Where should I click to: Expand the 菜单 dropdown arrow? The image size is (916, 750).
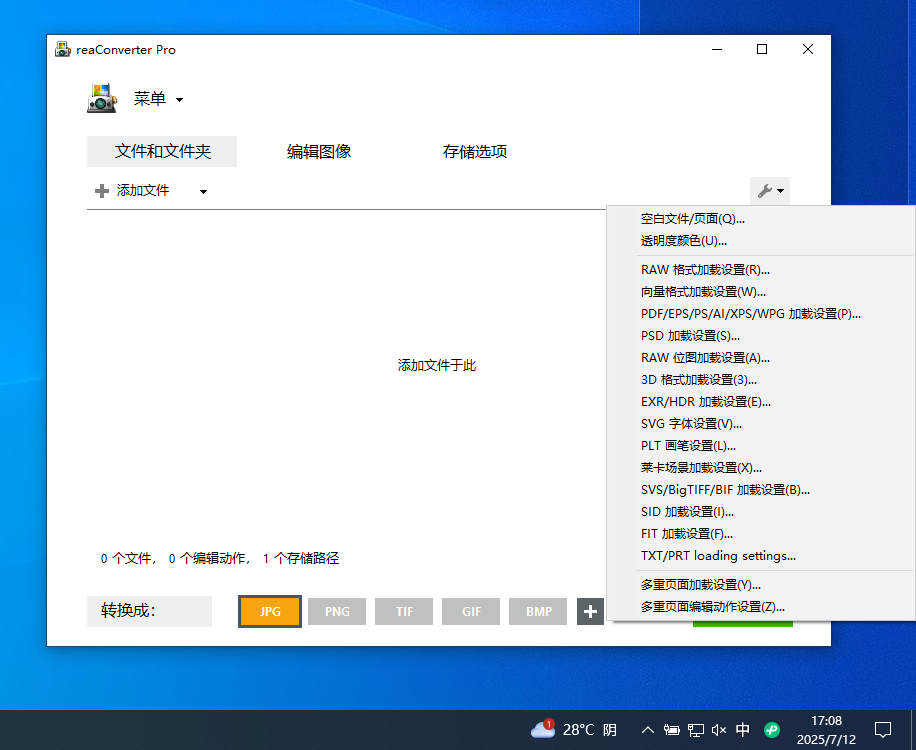[179, 100]
